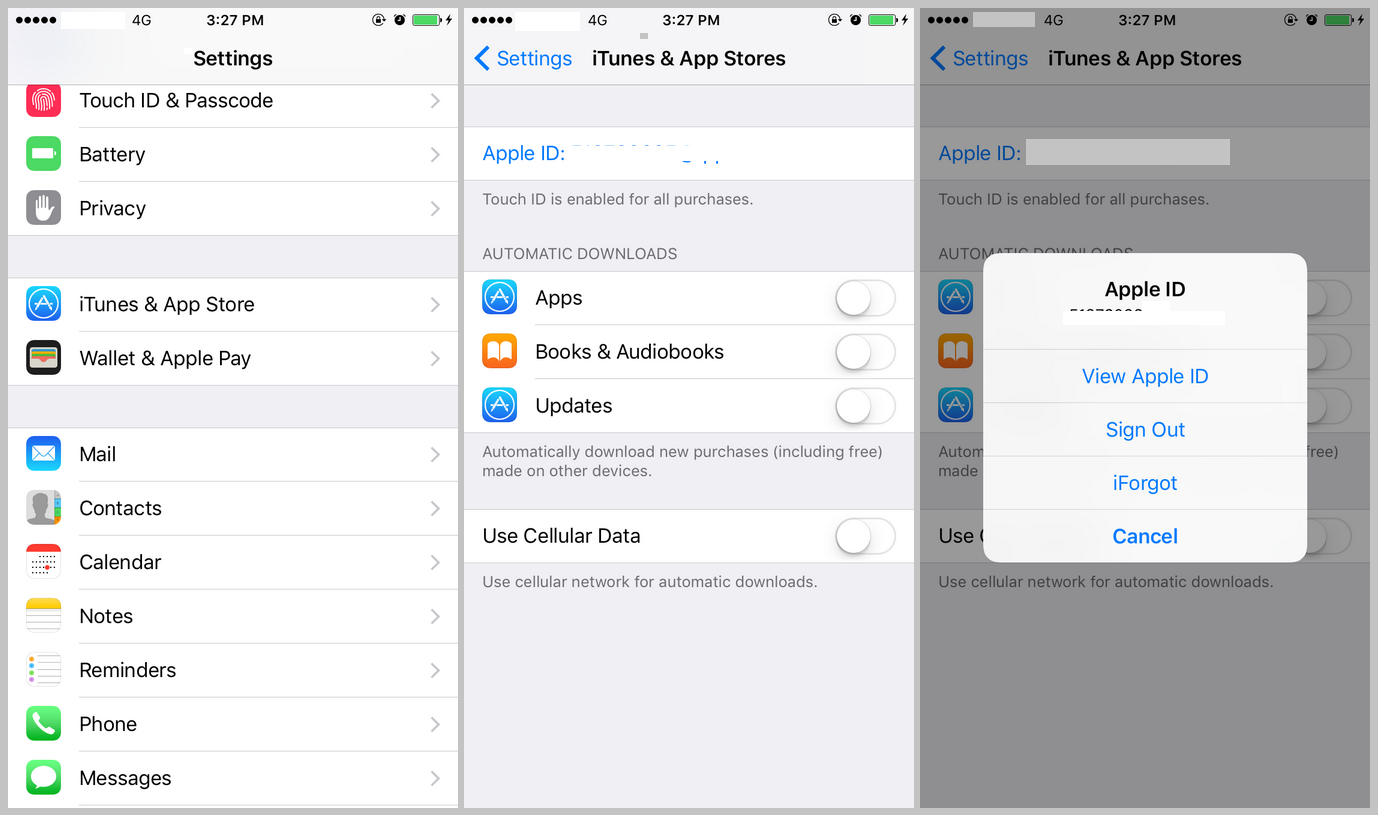Screen dimensions: 1378x815
Task: Open the Reminders row chevron
Action: [435, 670]
